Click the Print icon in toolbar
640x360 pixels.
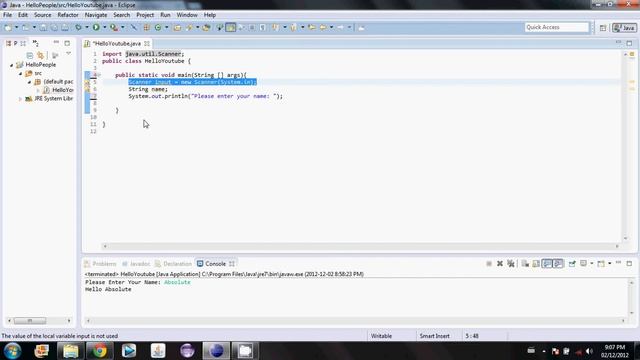(65, 27)
